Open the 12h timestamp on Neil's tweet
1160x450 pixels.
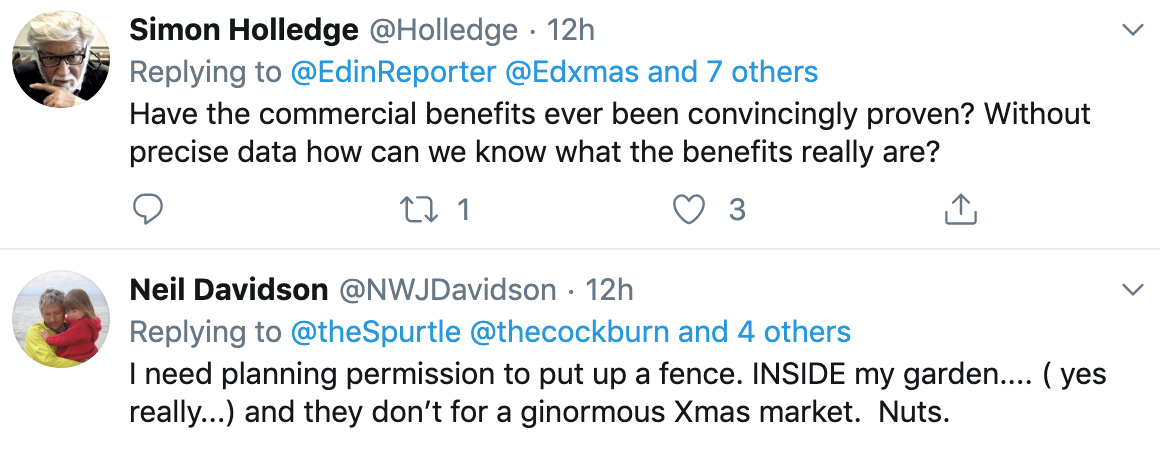pyautogui.click(x=610, y=290)
